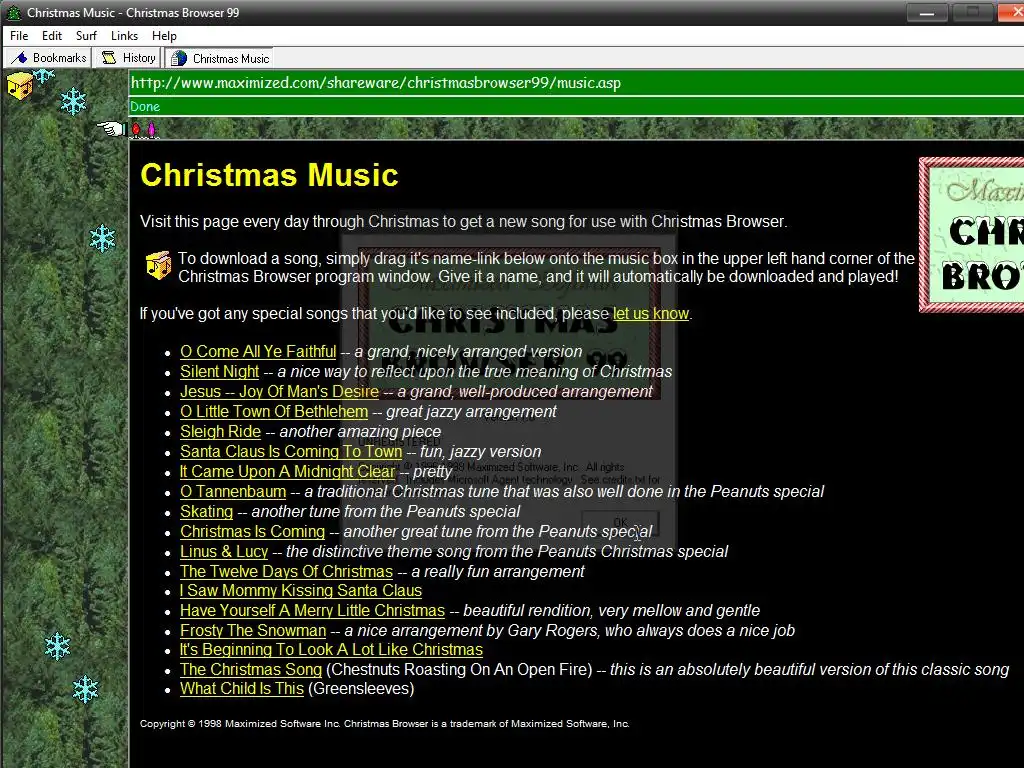Screen dimensions: 1024x768
Task: Click the Jesus -- Joy Of Man's Desire link
Action: [x=279, y=392]
